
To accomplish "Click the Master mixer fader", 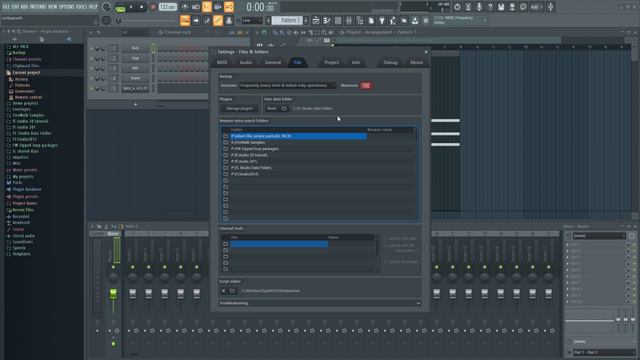I will tap(113, 293).
